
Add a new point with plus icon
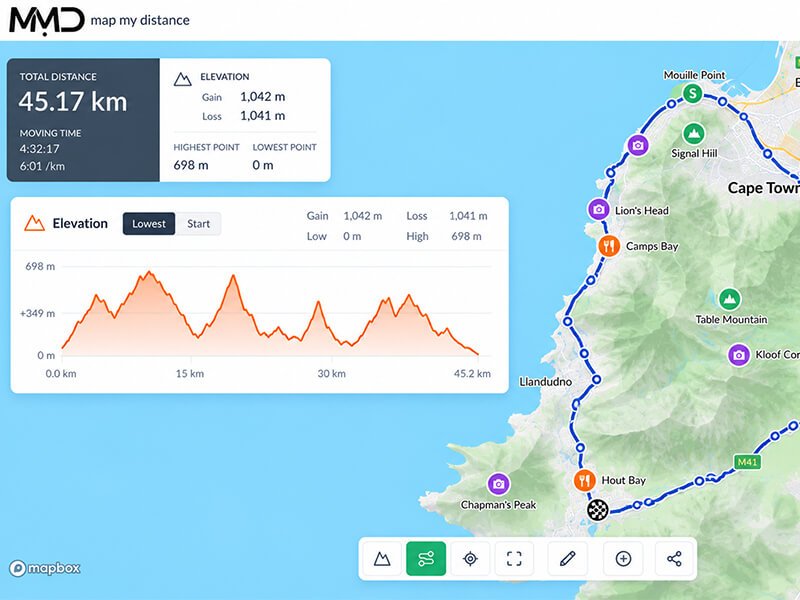[x=623, y=559]
